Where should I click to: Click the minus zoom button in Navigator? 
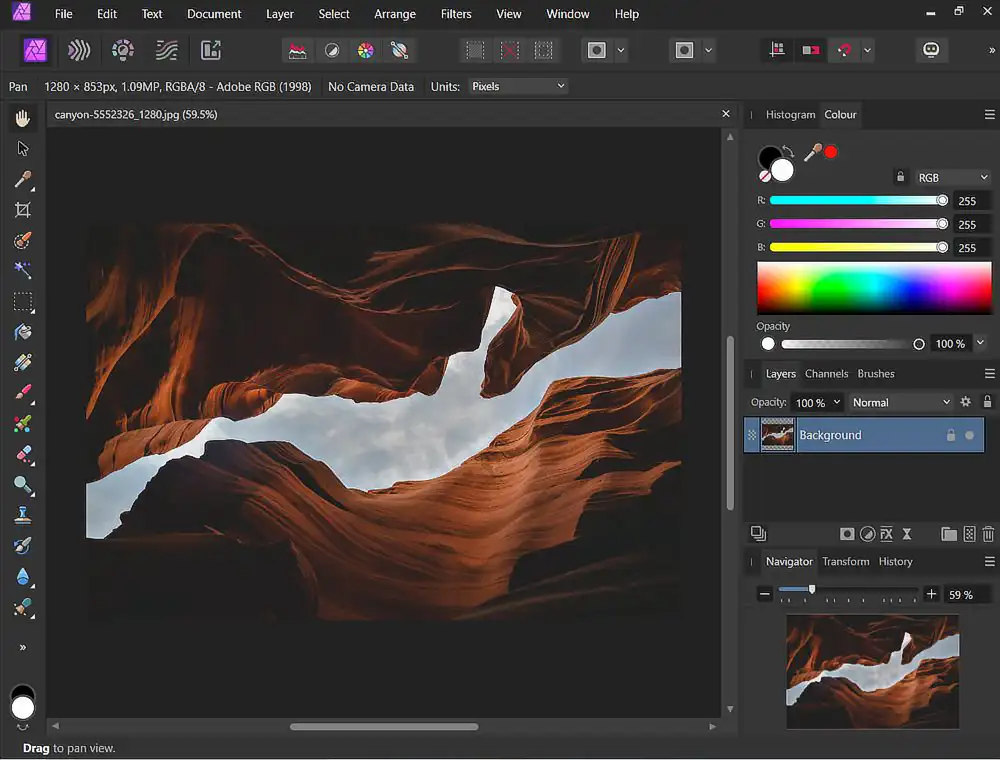pyautogui.click(x=765, y=593)
